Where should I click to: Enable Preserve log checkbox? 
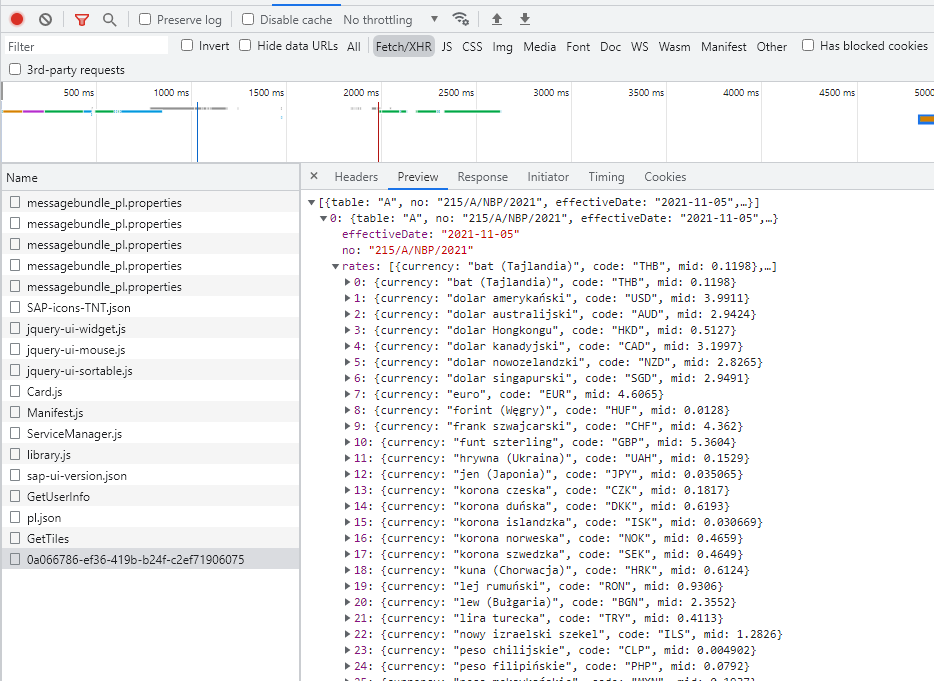pos(145,20)
